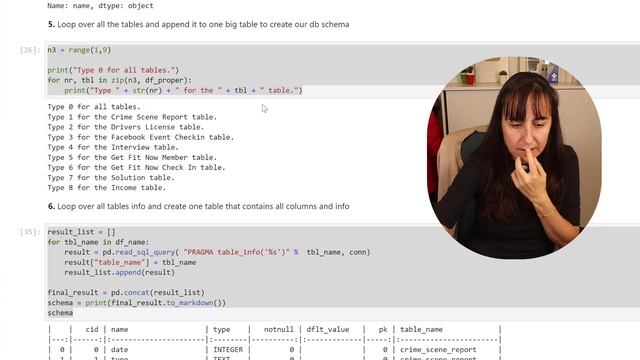The width and height of the screenshot is (640, 360).
Task: Click 'Name: name, dtype: object' output text
Action: pyautogui.click(x=100, y=6)
